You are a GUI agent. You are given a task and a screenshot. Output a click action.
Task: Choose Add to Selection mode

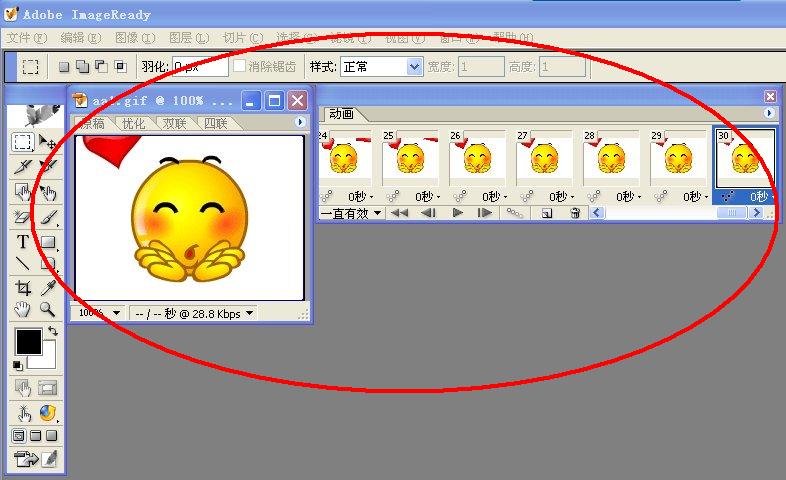pyautogui.click(x=82, y=67)
